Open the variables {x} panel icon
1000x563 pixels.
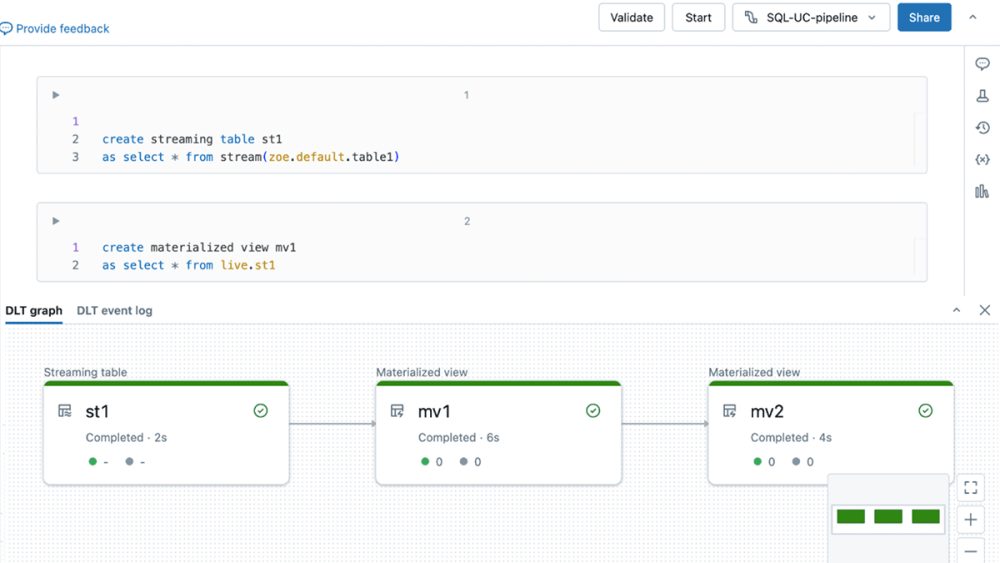(x=982, y=160)
